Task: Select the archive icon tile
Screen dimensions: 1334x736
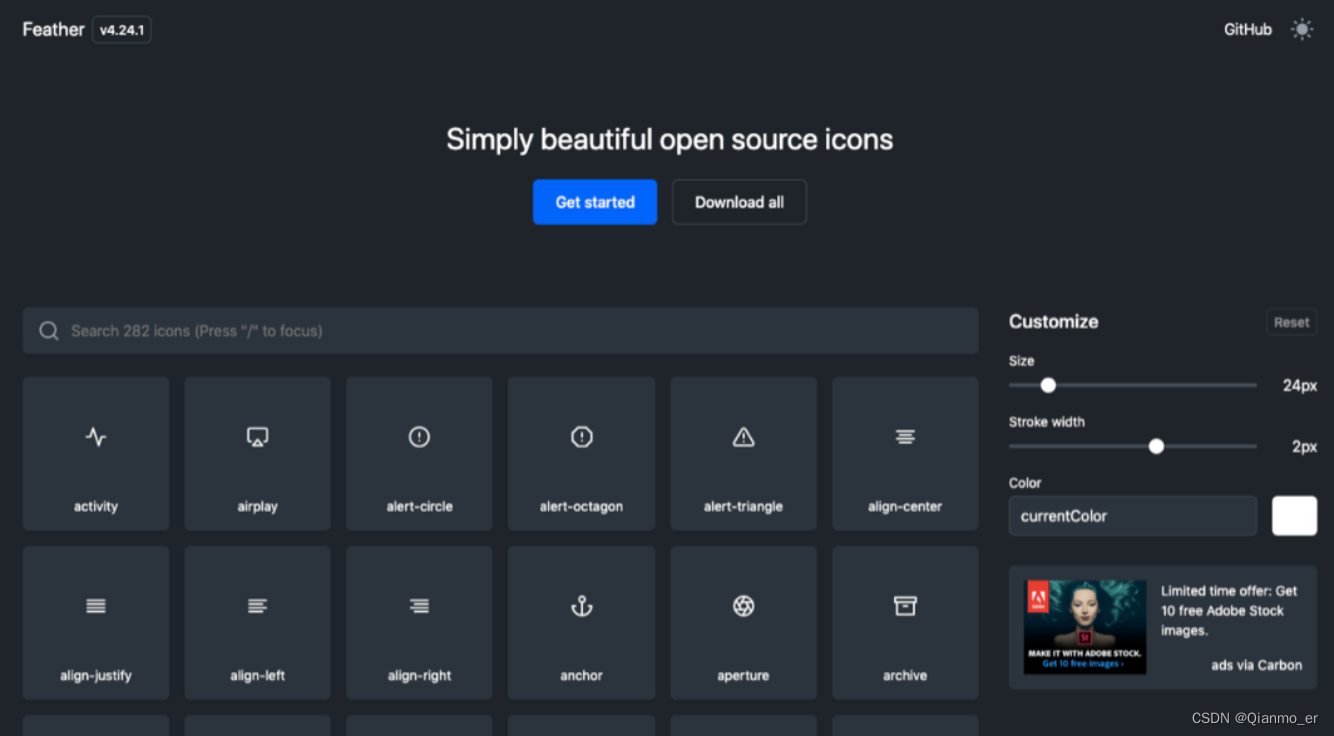Action: (x=905, y=623)
